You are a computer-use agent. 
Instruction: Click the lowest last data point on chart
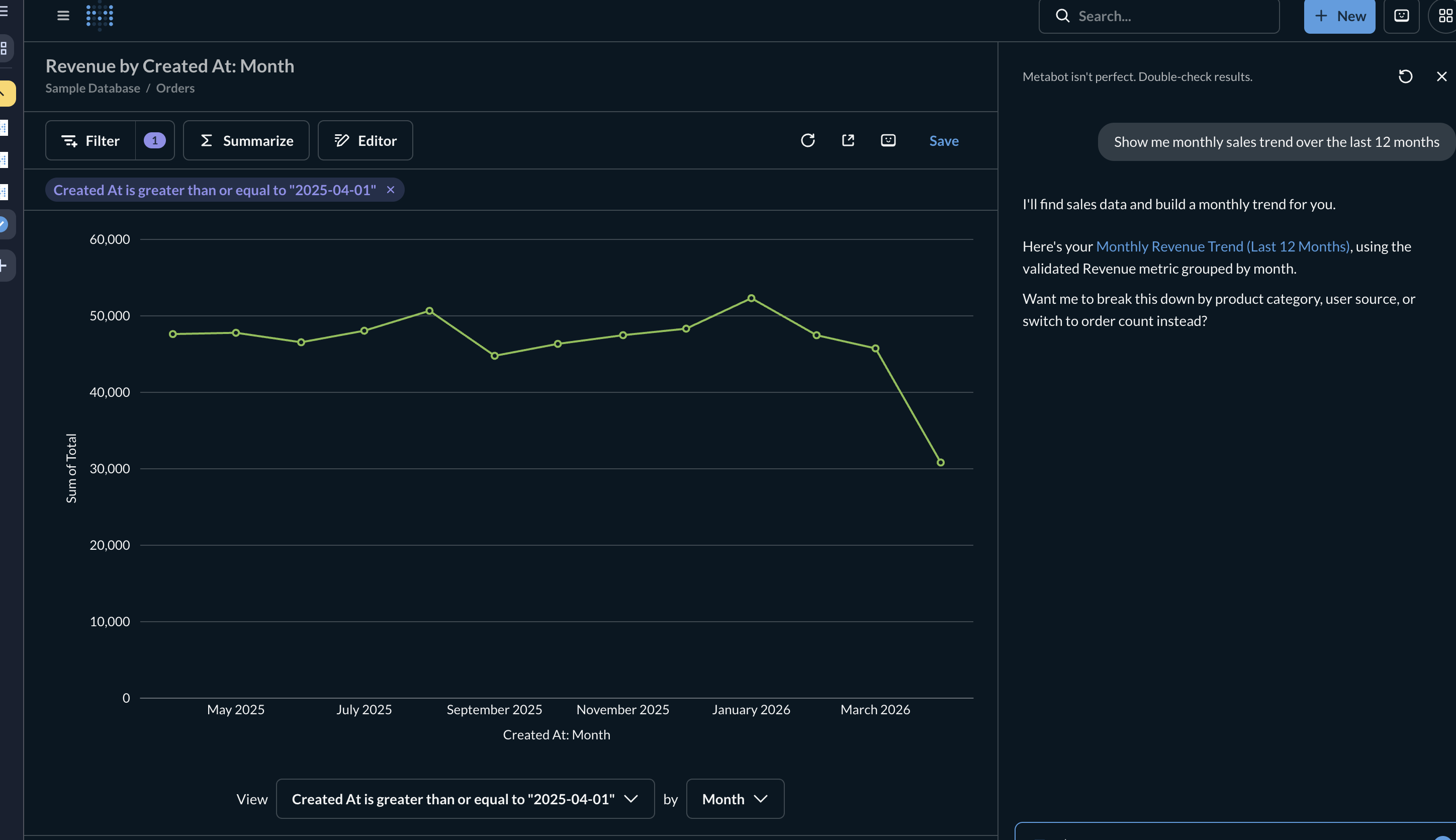point(941,462)
